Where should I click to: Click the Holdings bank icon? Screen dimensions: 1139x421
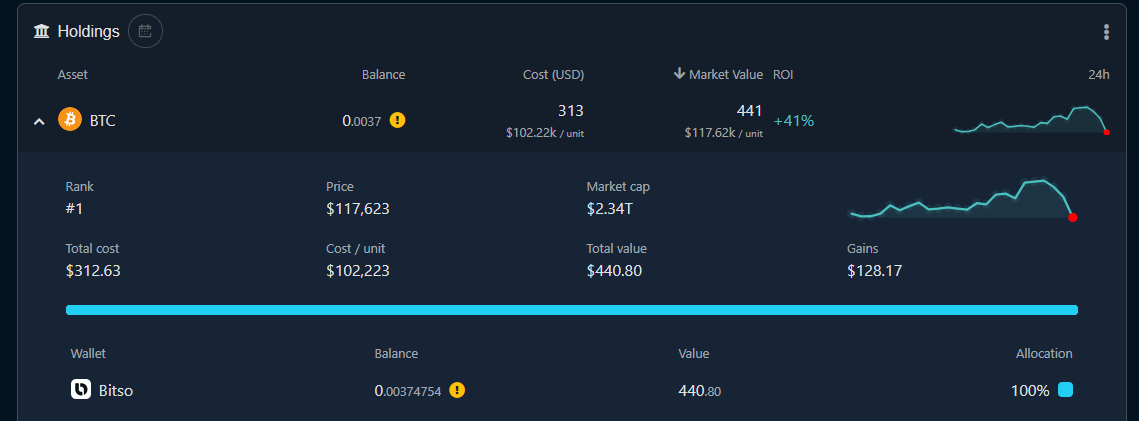pyautogui.click(x=42, y=32)
